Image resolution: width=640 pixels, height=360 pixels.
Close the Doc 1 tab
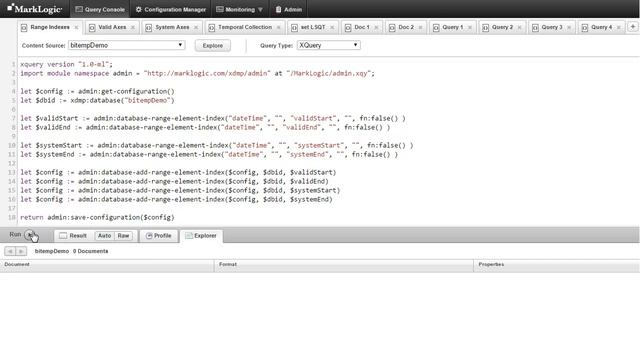pyautogui.click(x=376, y=27)
